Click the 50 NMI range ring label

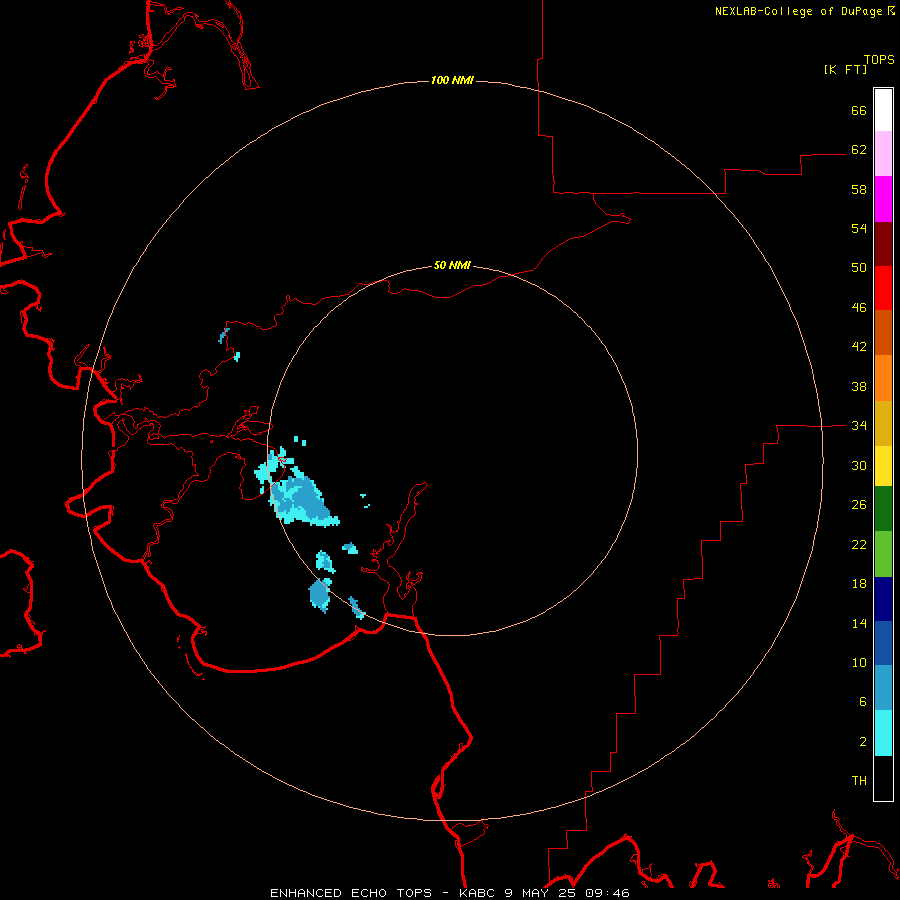pyautogui.click(x=452, y=265)
